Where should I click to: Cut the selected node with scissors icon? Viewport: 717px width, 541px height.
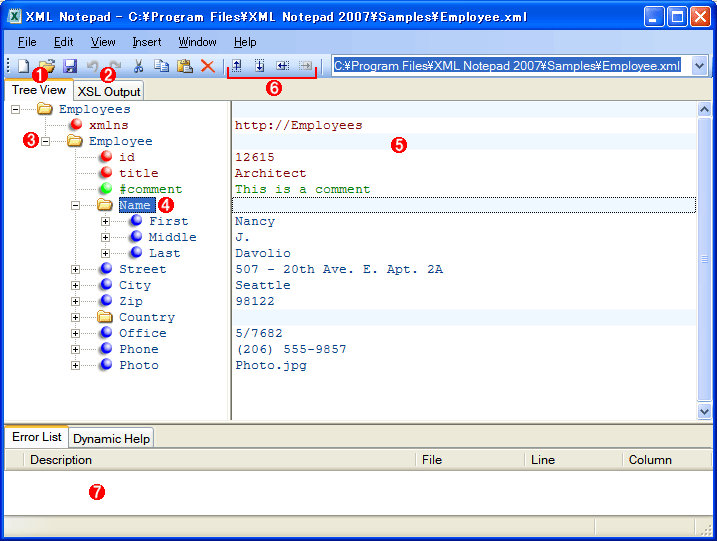(x=138, y=66)
